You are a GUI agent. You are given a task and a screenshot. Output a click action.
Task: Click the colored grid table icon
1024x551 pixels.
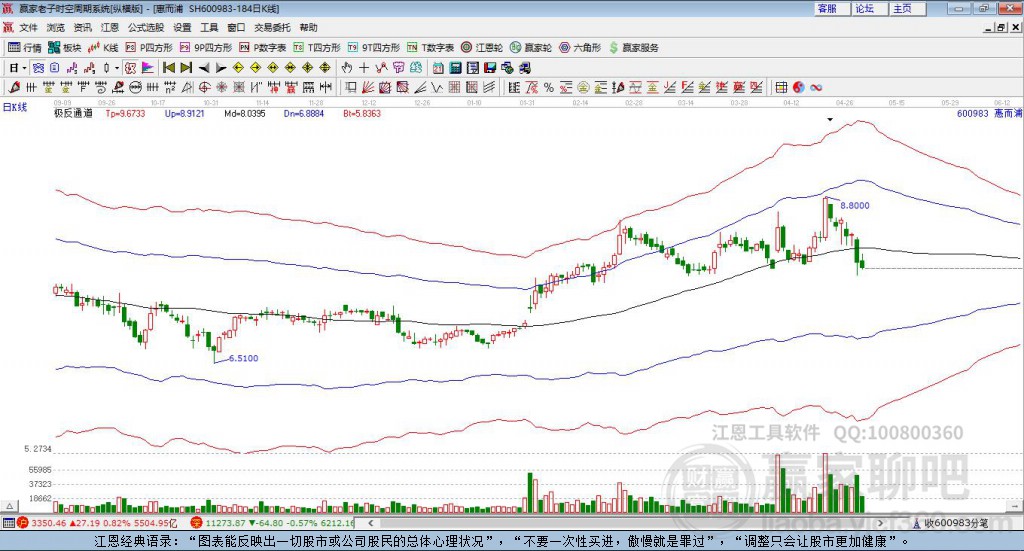tap(781, 87)
